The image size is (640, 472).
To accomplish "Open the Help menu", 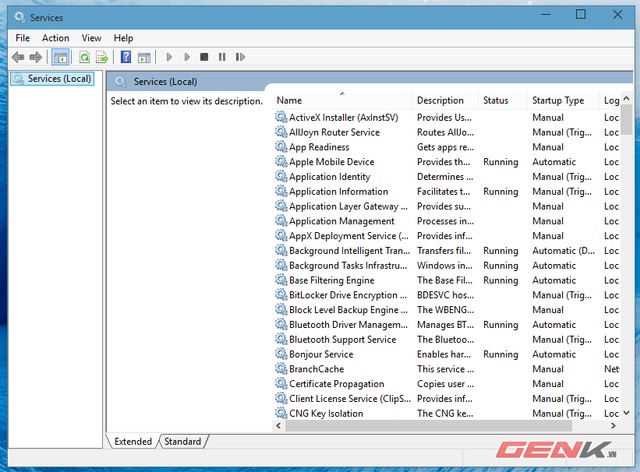I will 123,38.
